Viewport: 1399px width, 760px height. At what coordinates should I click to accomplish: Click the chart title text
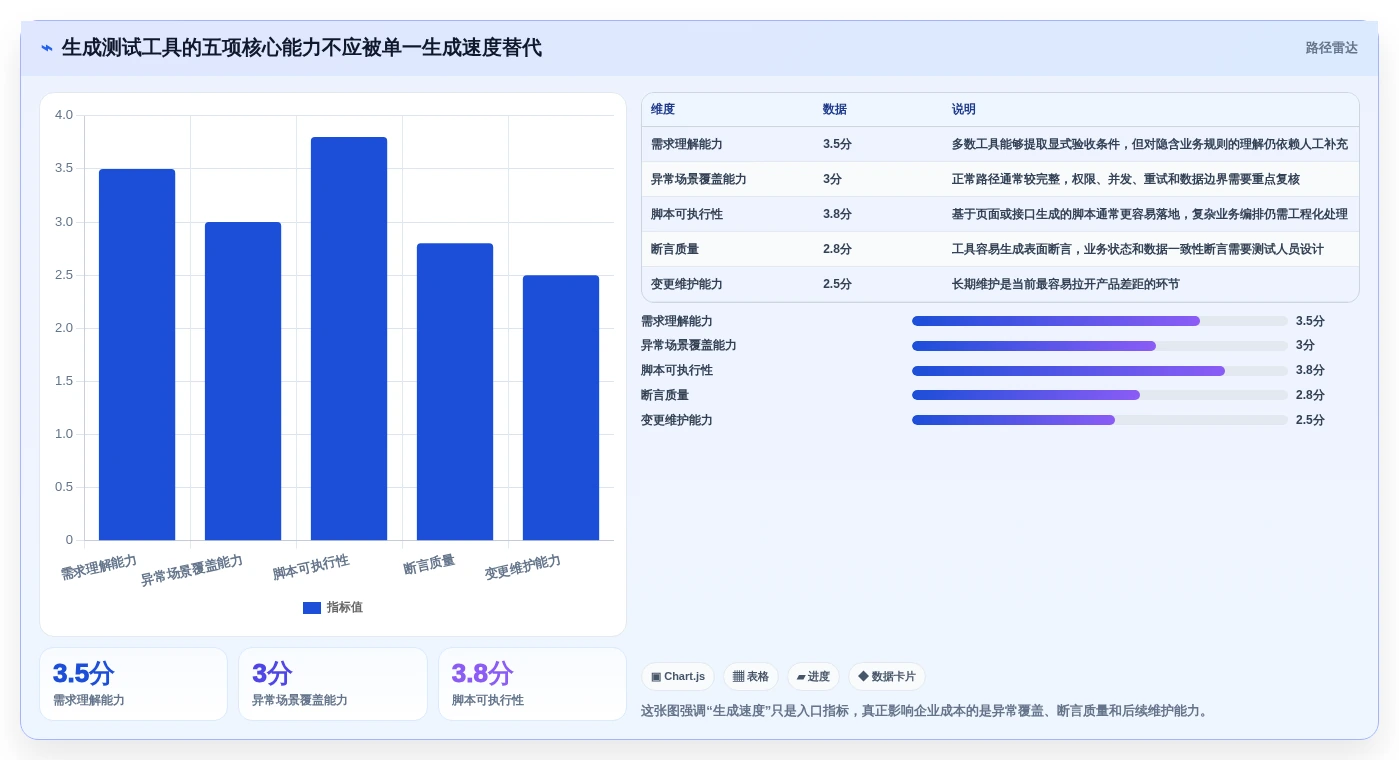(x=302, y=48)
